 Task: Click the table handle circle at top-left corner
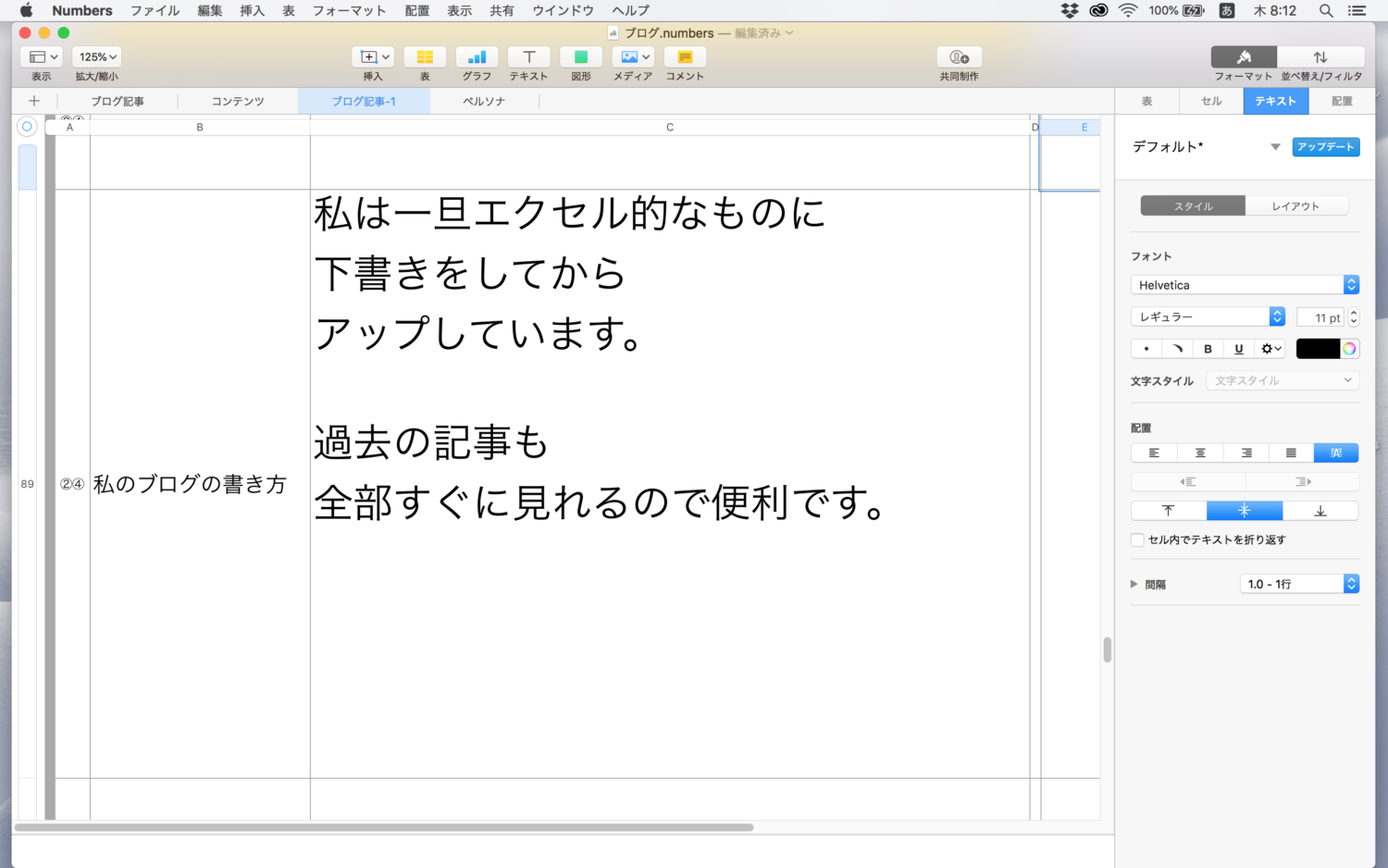tap(27, 127)
